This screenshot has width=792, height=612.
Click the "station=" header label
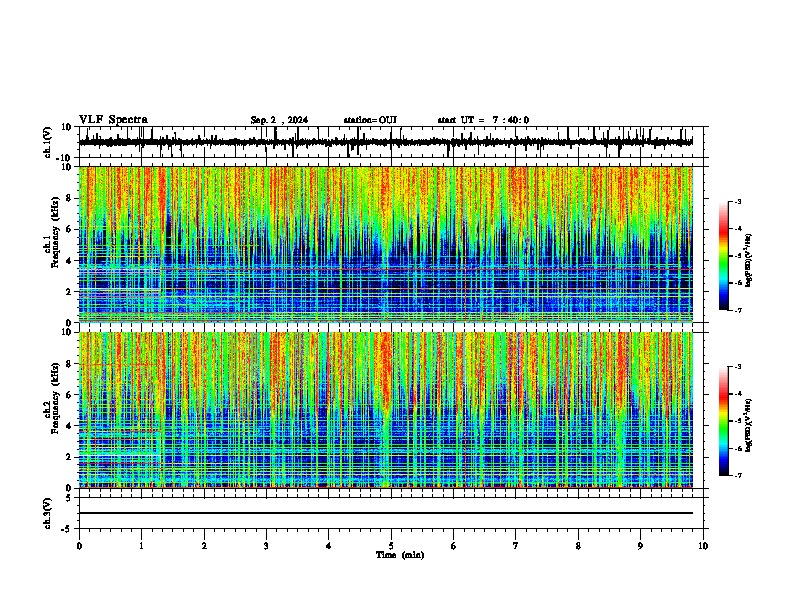[361, 120]
